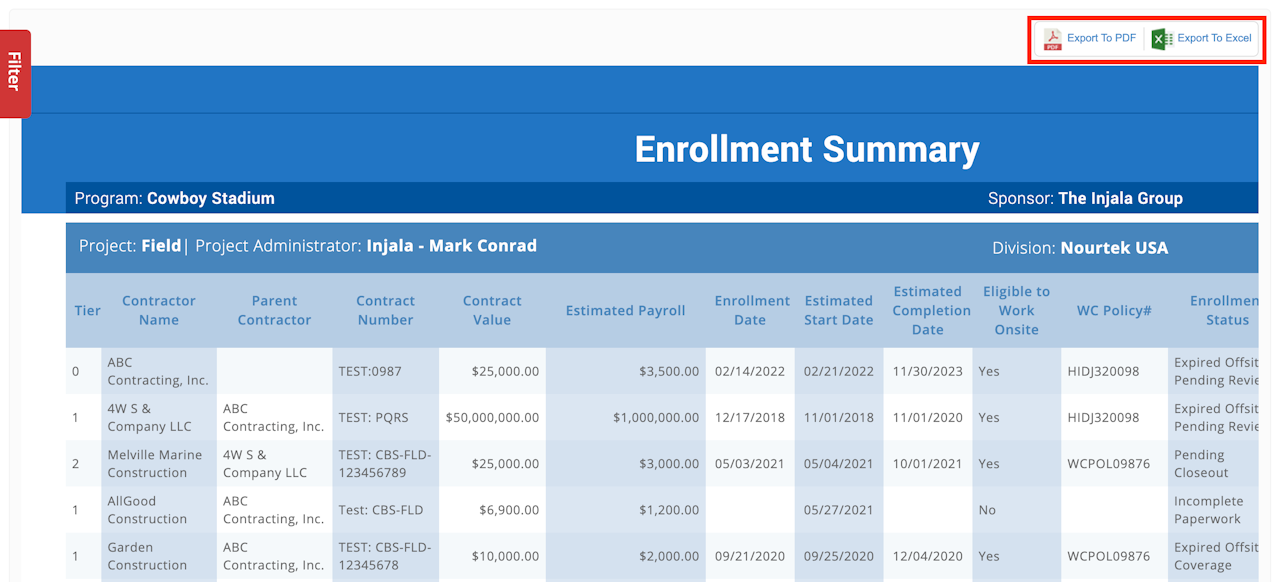Sort by the Contract Value column header
Viewport: 1280px width, 582px height.
[492, 310]
